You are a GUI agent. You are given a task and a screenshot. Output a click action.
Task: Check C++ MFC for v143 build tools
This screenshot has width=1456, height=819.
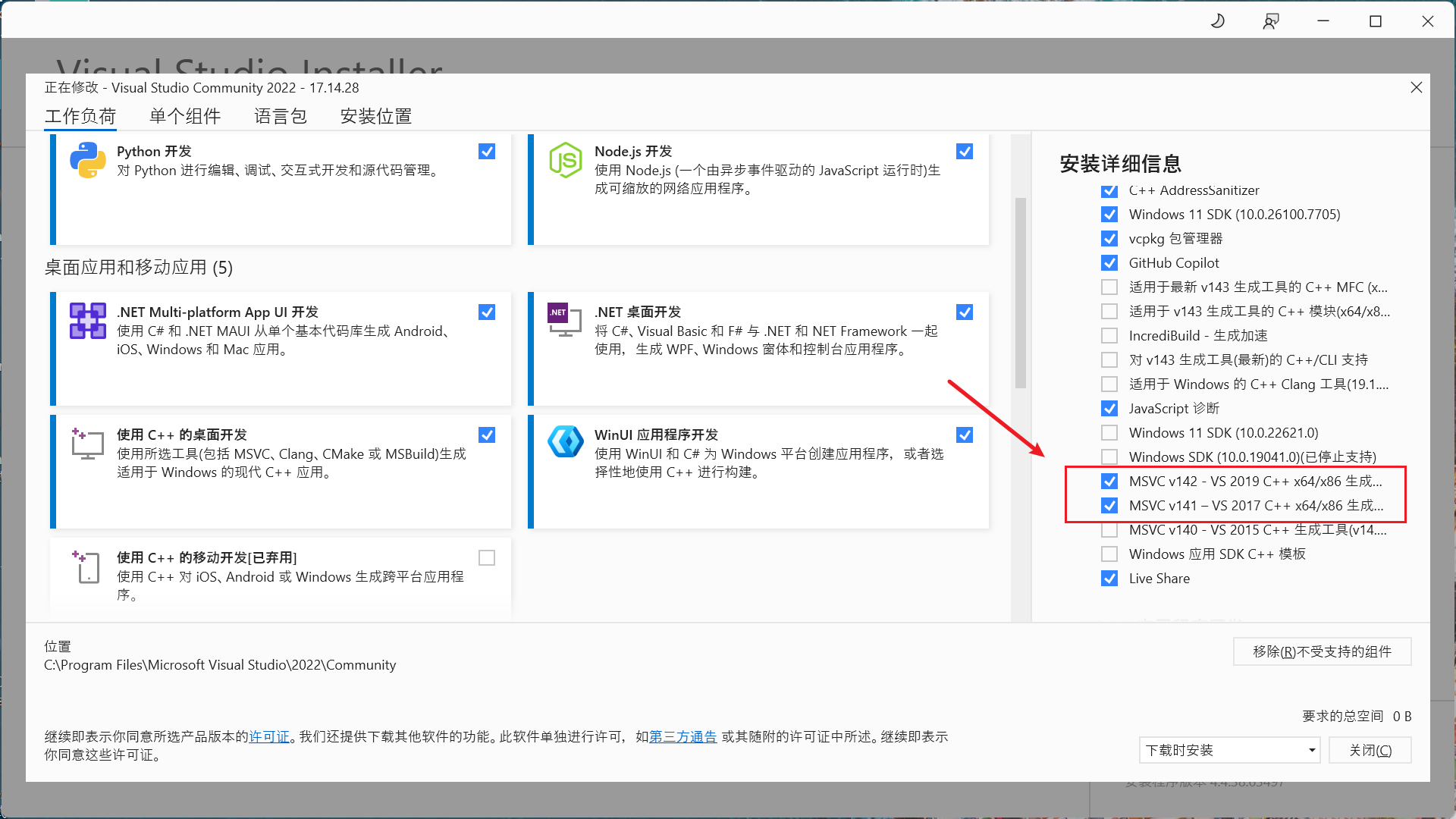click(x=1109, y=287)
